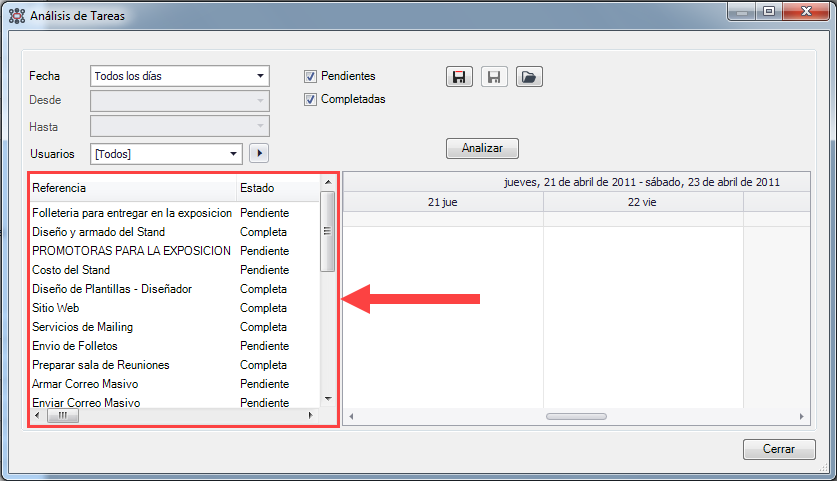Click Pendiente status of Envio de Folletos

[264, 346]
